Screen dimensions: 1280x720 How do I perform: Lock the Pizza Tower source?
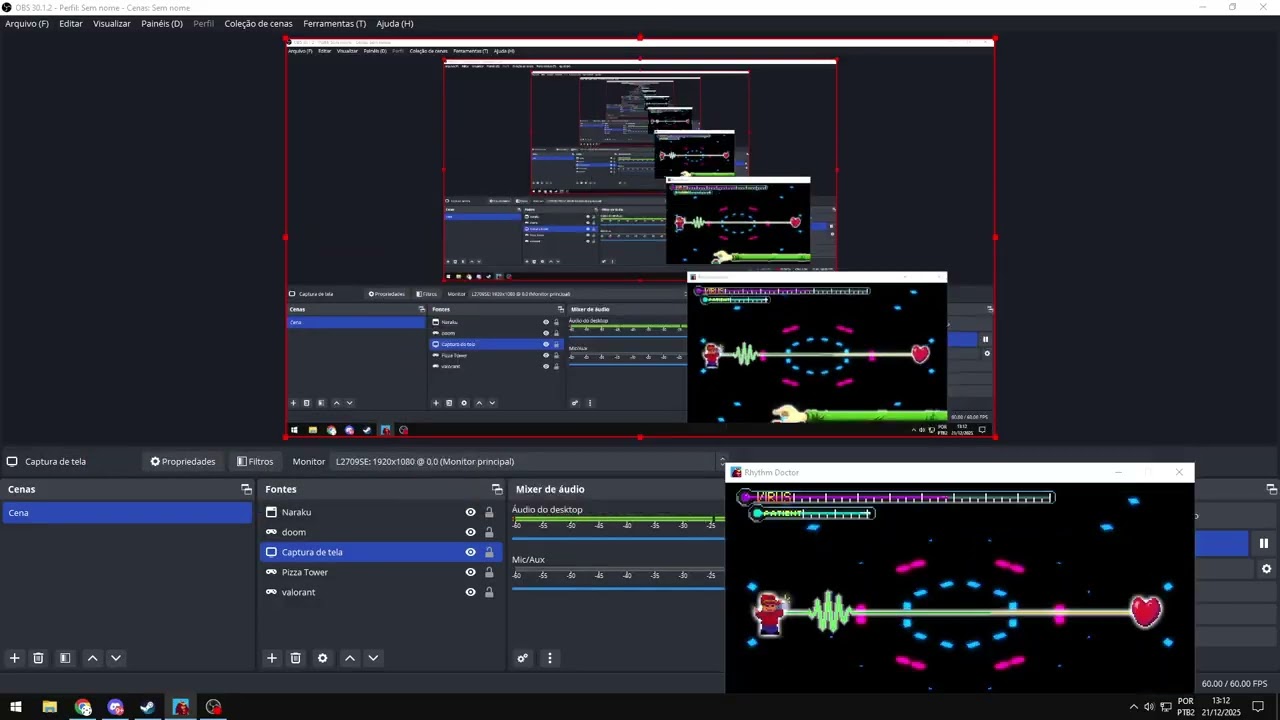(489, 572)
